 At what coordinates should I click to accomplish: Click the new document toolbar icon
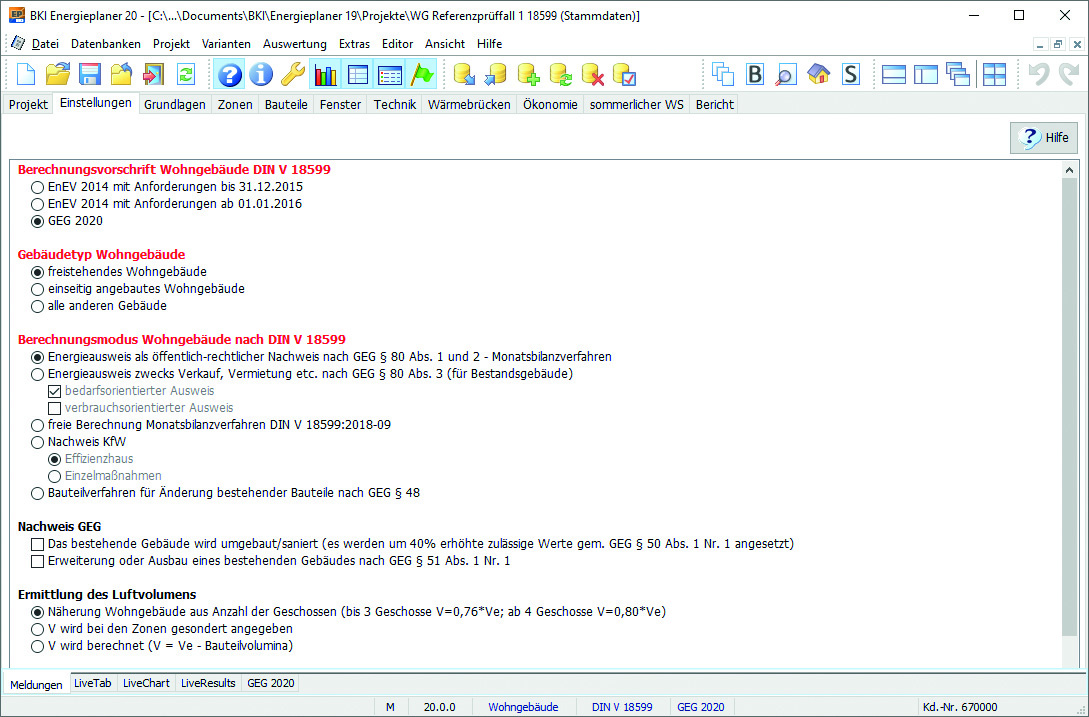coord(25,75)
